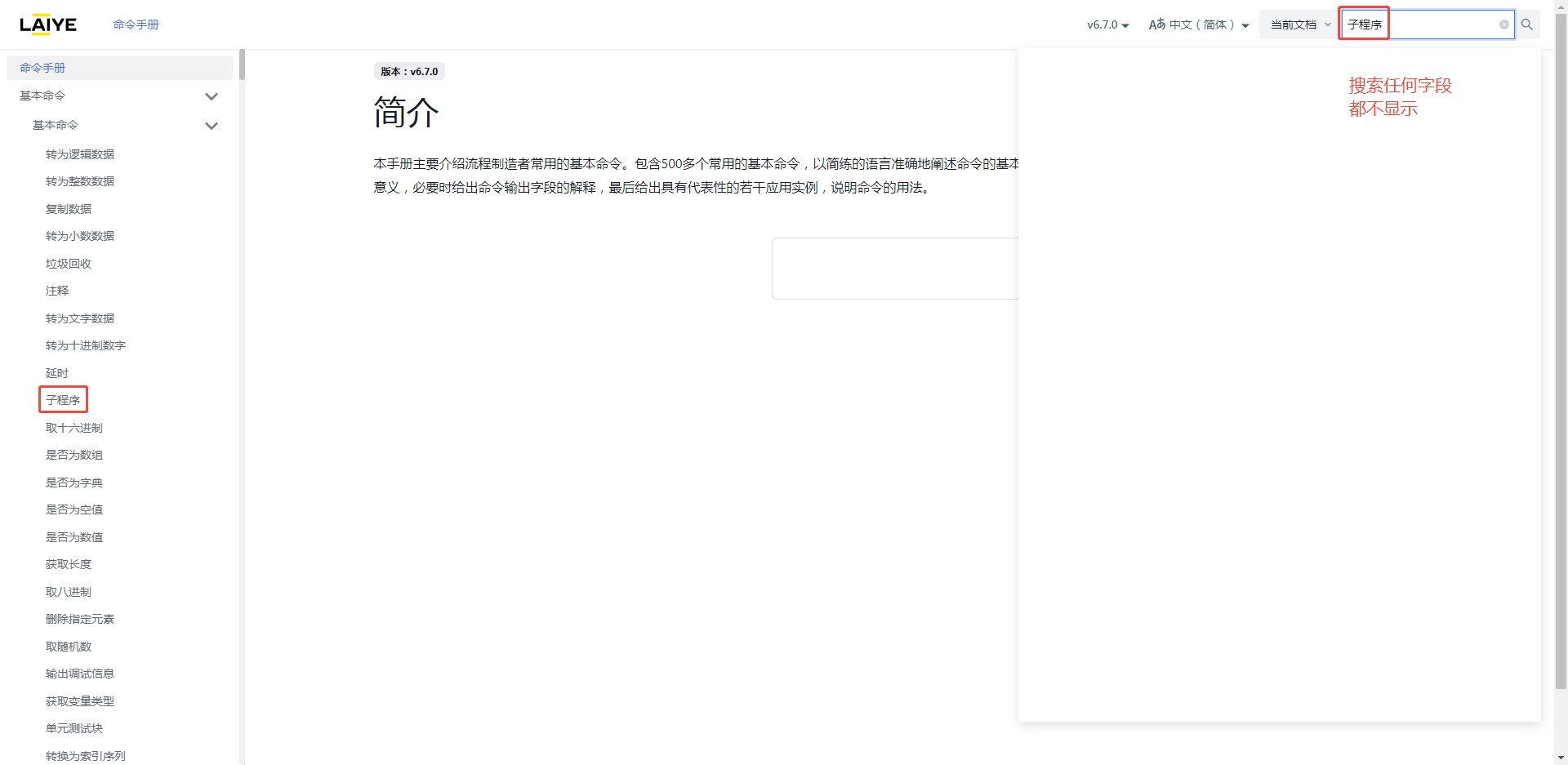This screenshot has width=1568, height=765.
Task: Navigate to 输出调试信息 page
Action: pyautogui.click(x=80, y=674)
